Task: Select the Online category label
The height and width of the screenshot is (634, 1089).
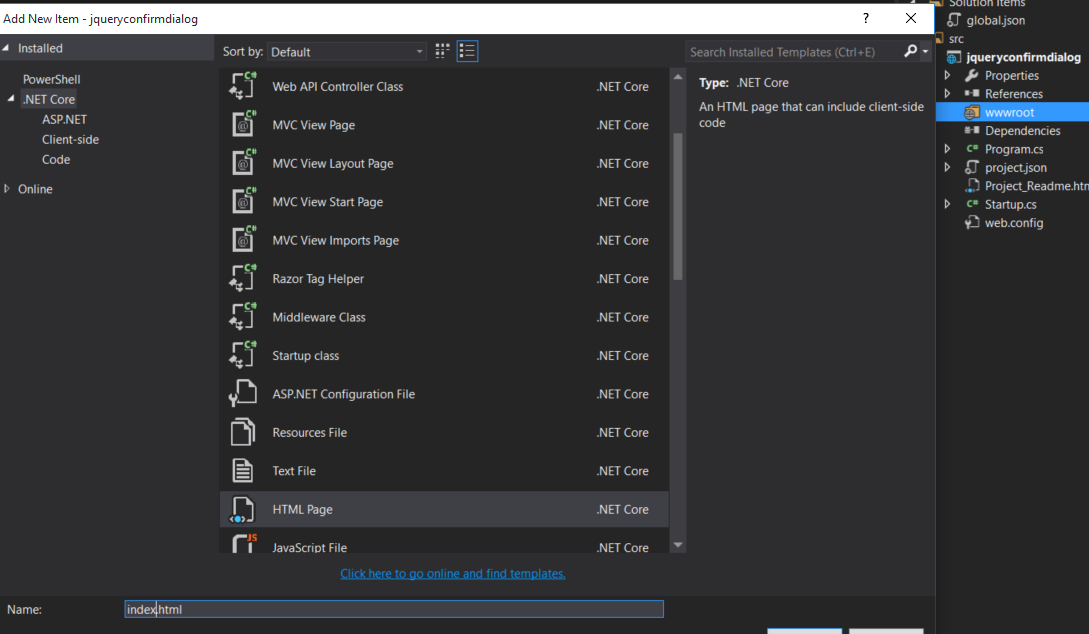Action: point(35,189)
